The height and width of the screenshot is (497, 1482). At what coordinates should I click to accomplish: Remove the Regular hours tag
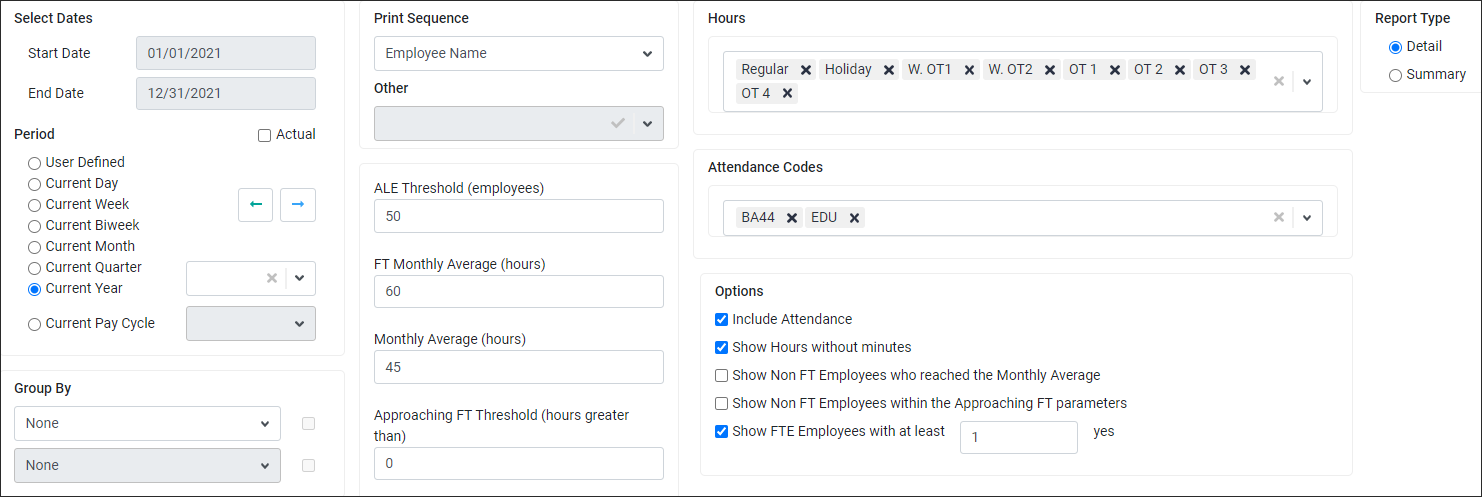click(806, 70)
